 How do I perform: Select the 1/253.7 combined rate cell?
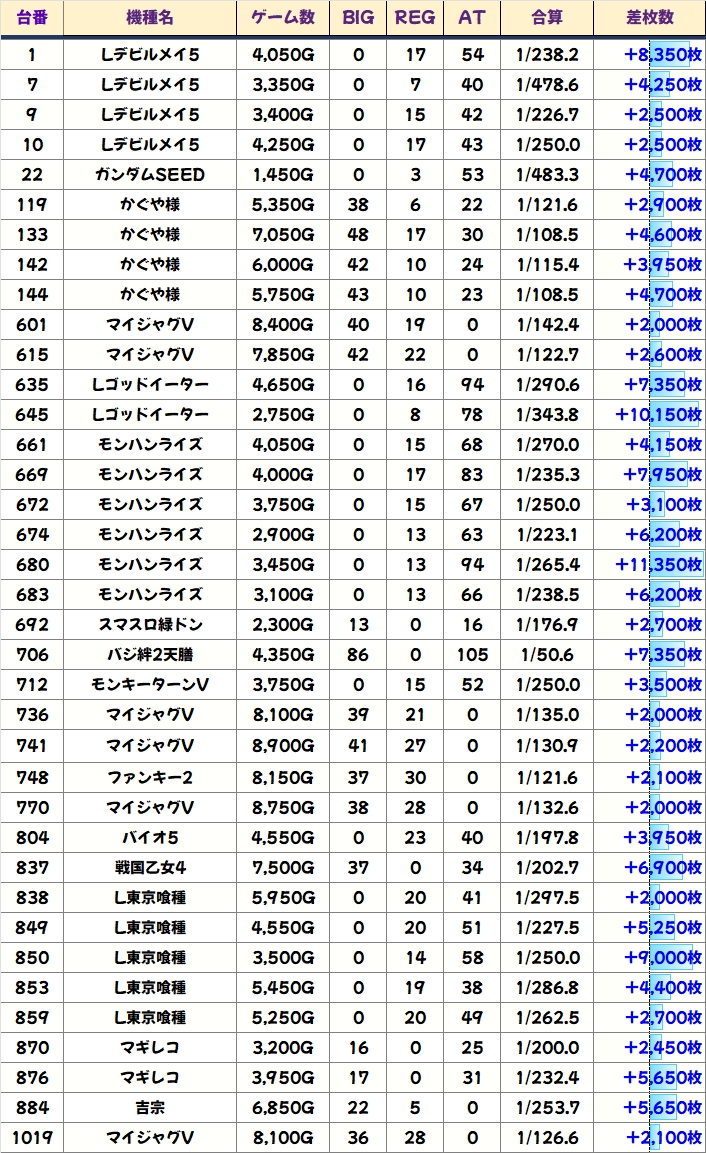click(x=547, y=1107)
